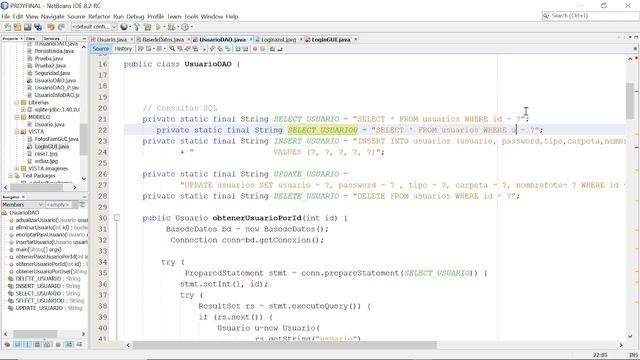
Task: Open the Debug menu
Action: coord(135,16)
